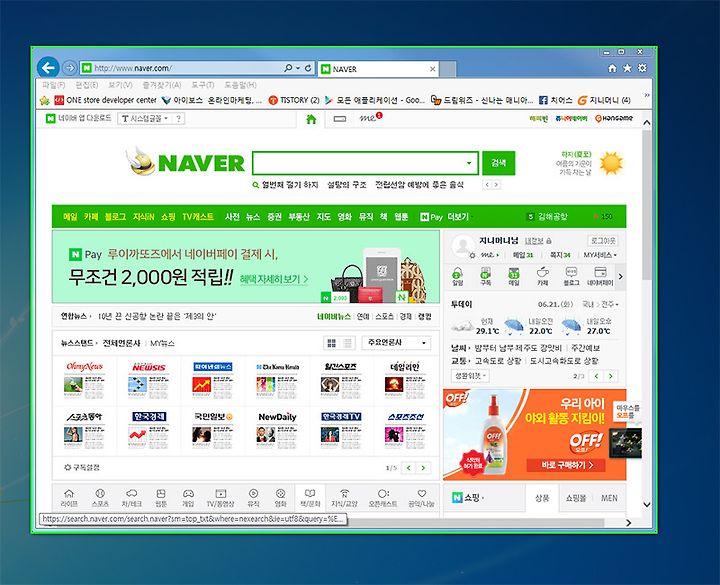Open the 스포츠 category icon
Image resolution: width=720 pixels, height=585 pixels.
pyautogui.click(x=100, y=498)
